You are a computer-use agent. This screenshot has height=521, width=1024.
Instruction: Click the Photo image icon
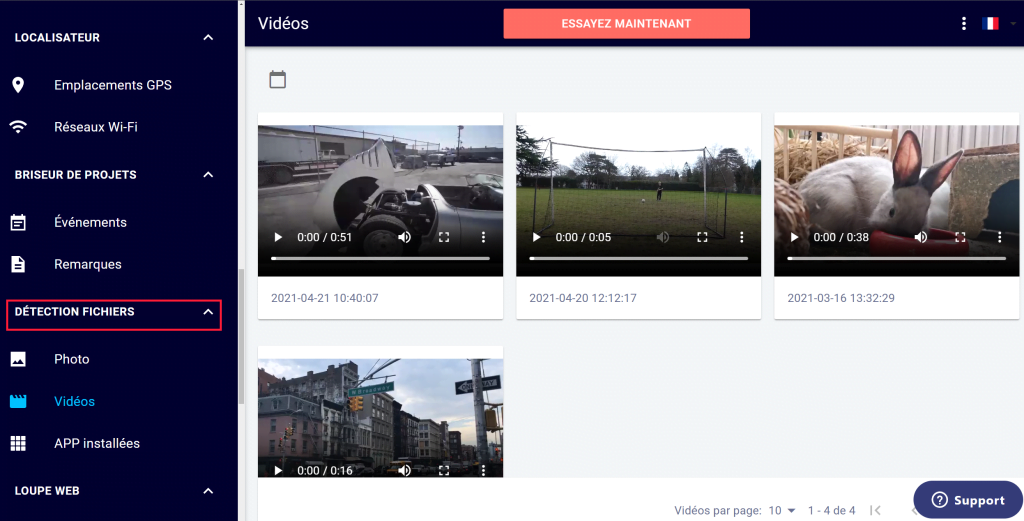18,359
